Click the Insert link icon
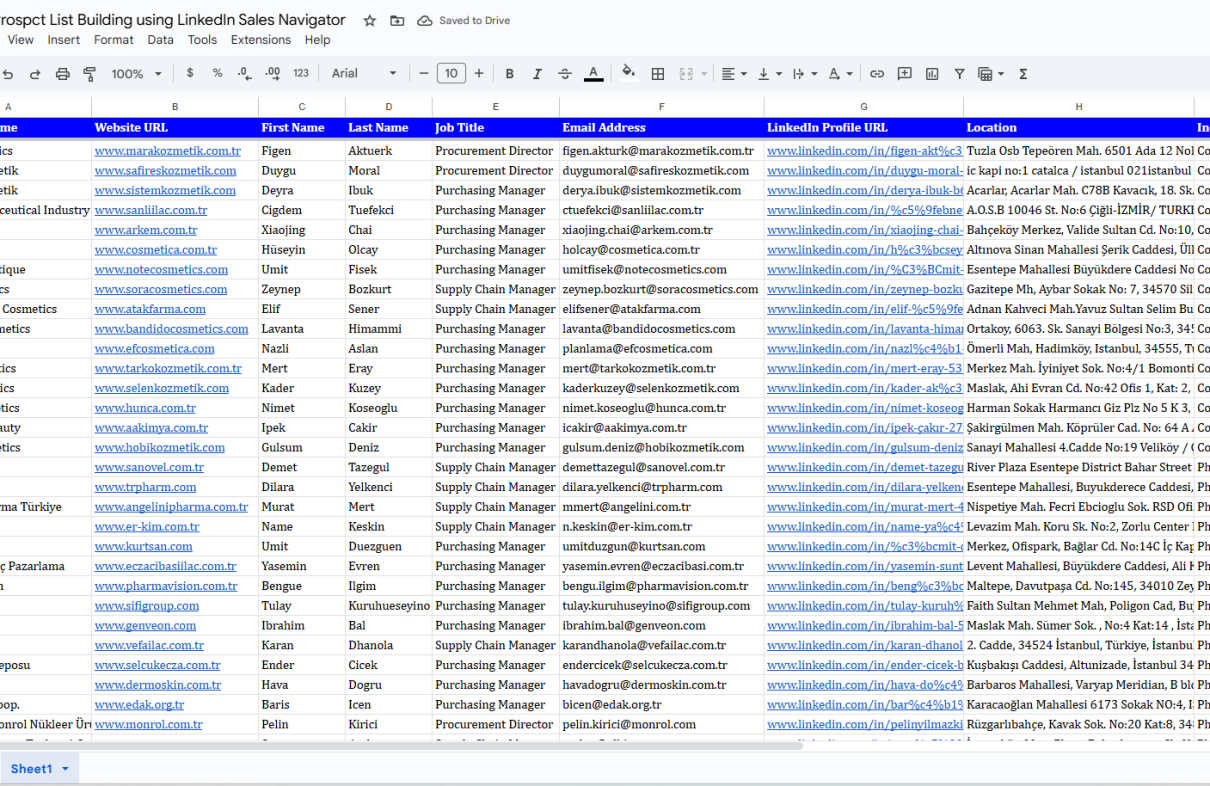1210x786 pixels. (877, 74)
